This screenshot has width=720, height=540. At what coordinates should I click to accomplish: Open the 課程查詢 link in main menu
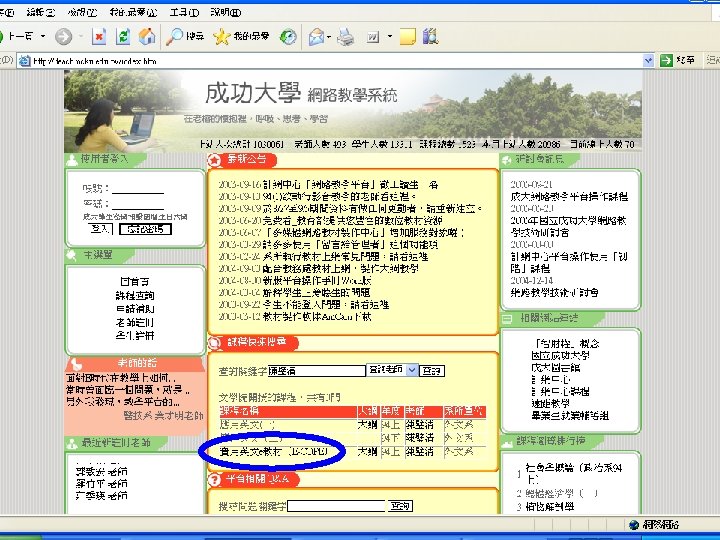click(x=135, y=295)
